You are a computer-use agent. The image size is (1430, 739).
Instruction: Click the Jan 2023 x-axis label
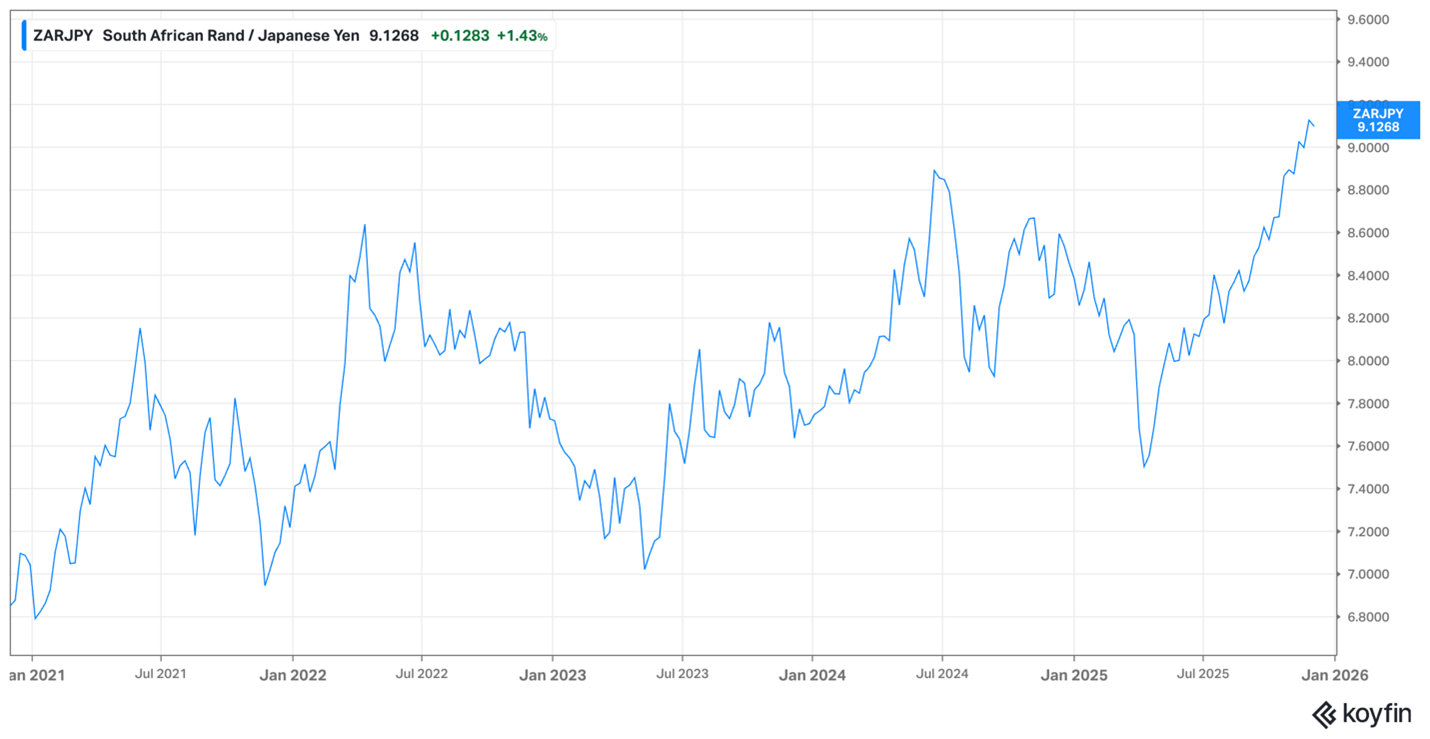pyautogui.click(x=552, y=675)
